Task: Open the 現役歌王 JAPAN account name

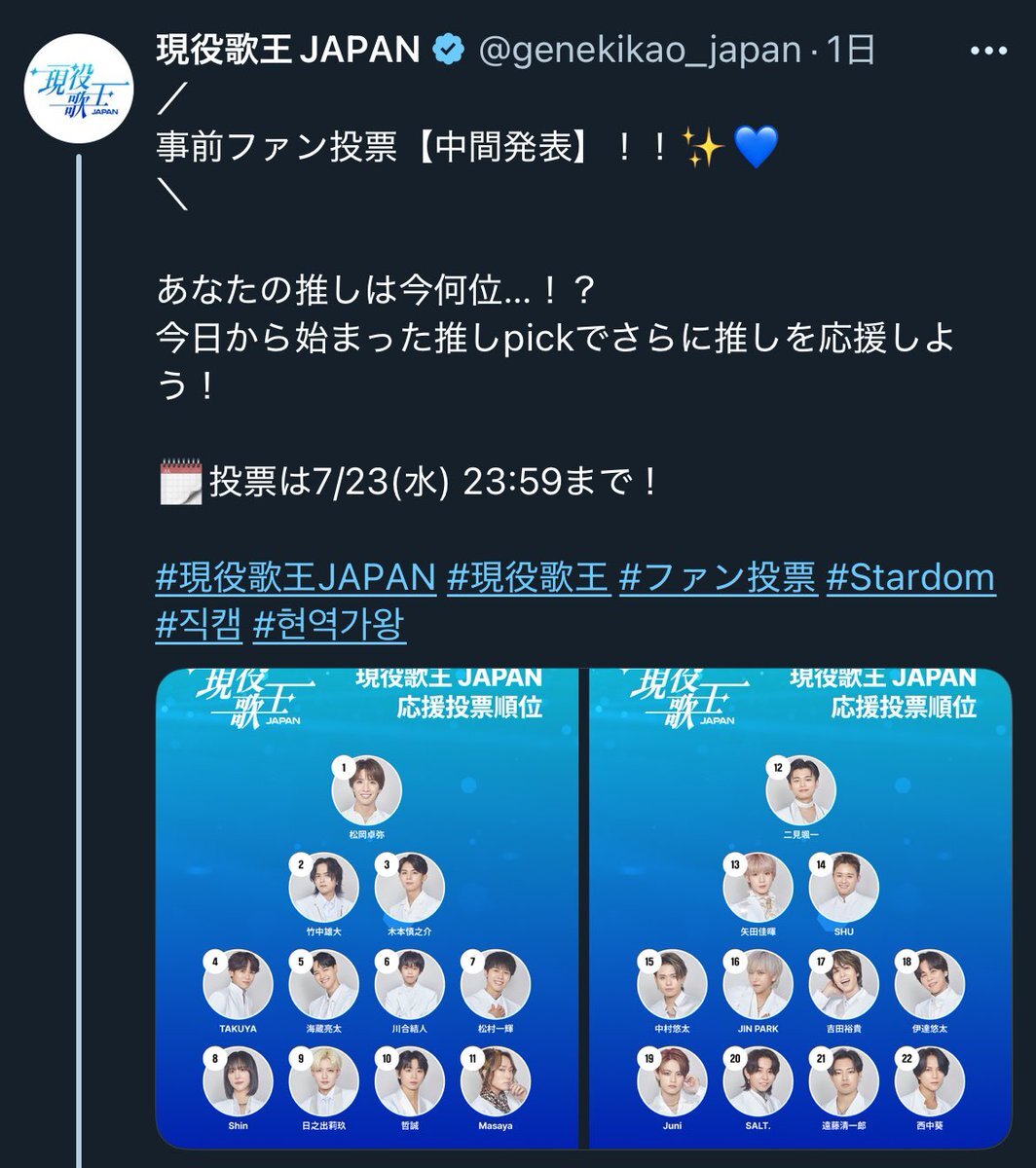Action: [x=288, y=50]
